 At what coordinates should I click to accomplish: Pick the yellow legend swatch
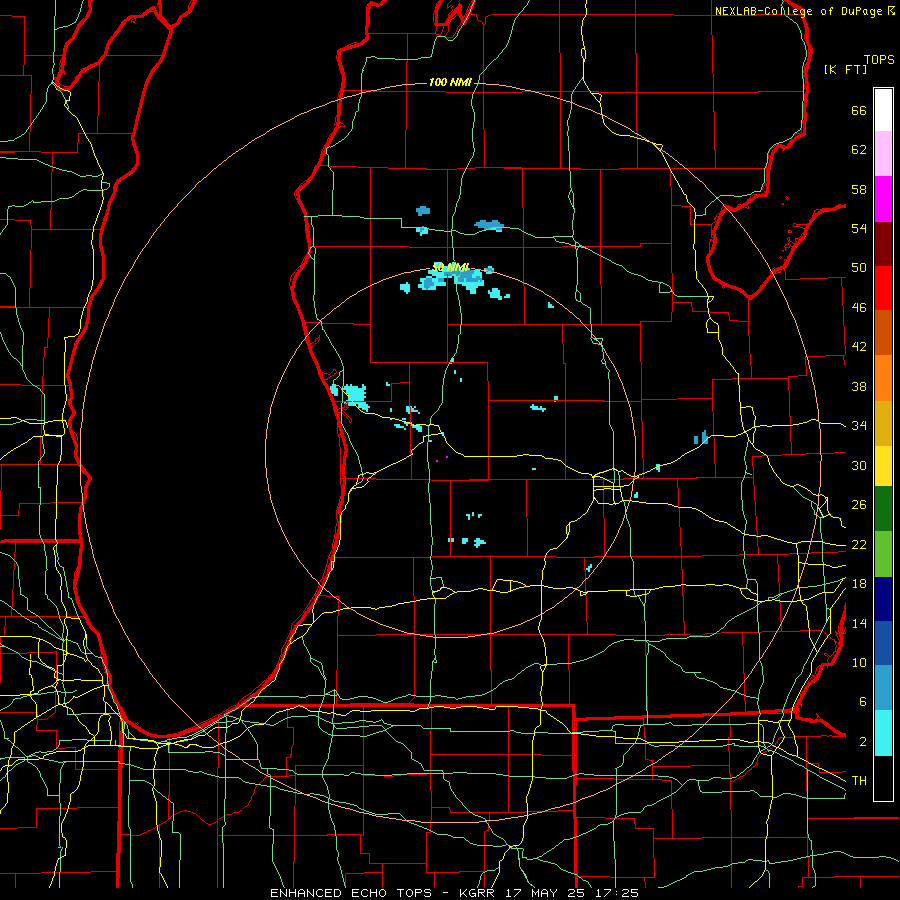(x=883, y=465)
